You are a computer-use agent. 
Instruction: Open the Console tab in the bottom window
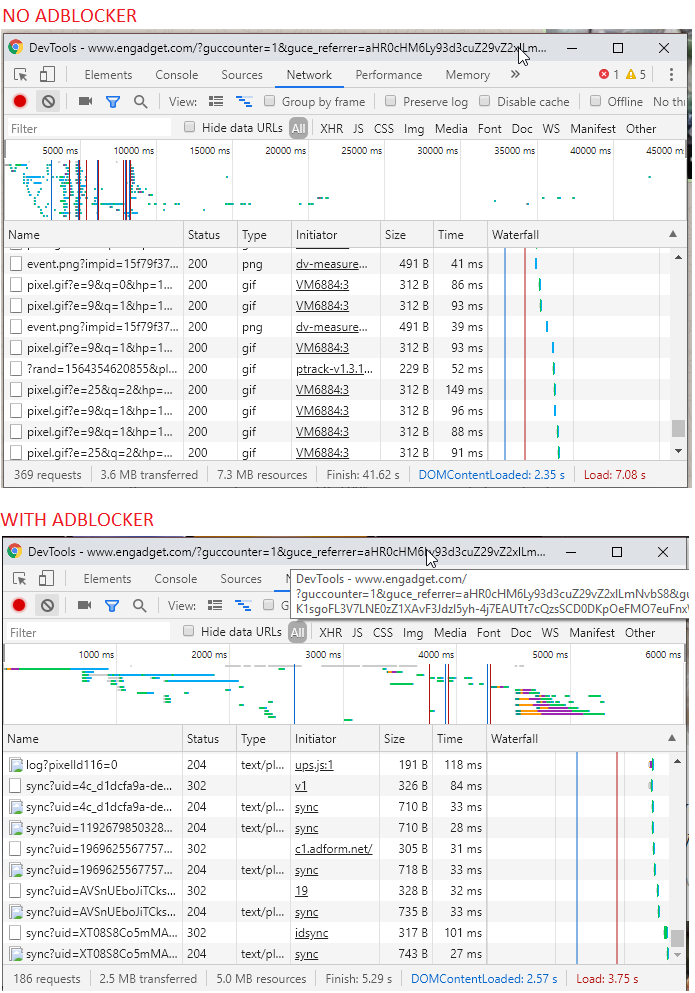[175, 579]
